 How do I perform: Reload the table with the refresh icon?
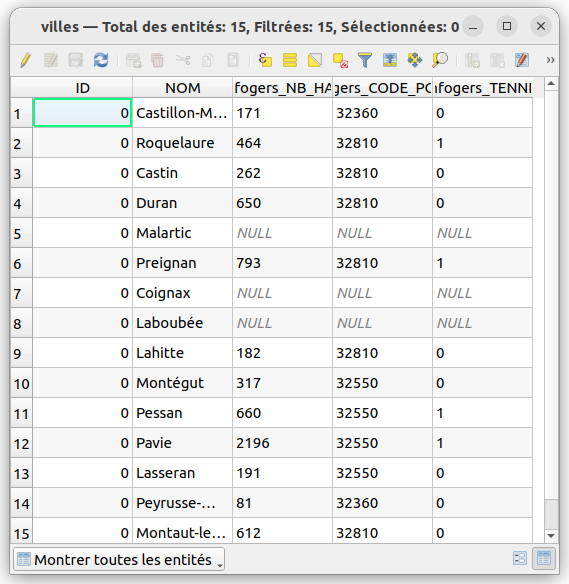coord(101,60)
